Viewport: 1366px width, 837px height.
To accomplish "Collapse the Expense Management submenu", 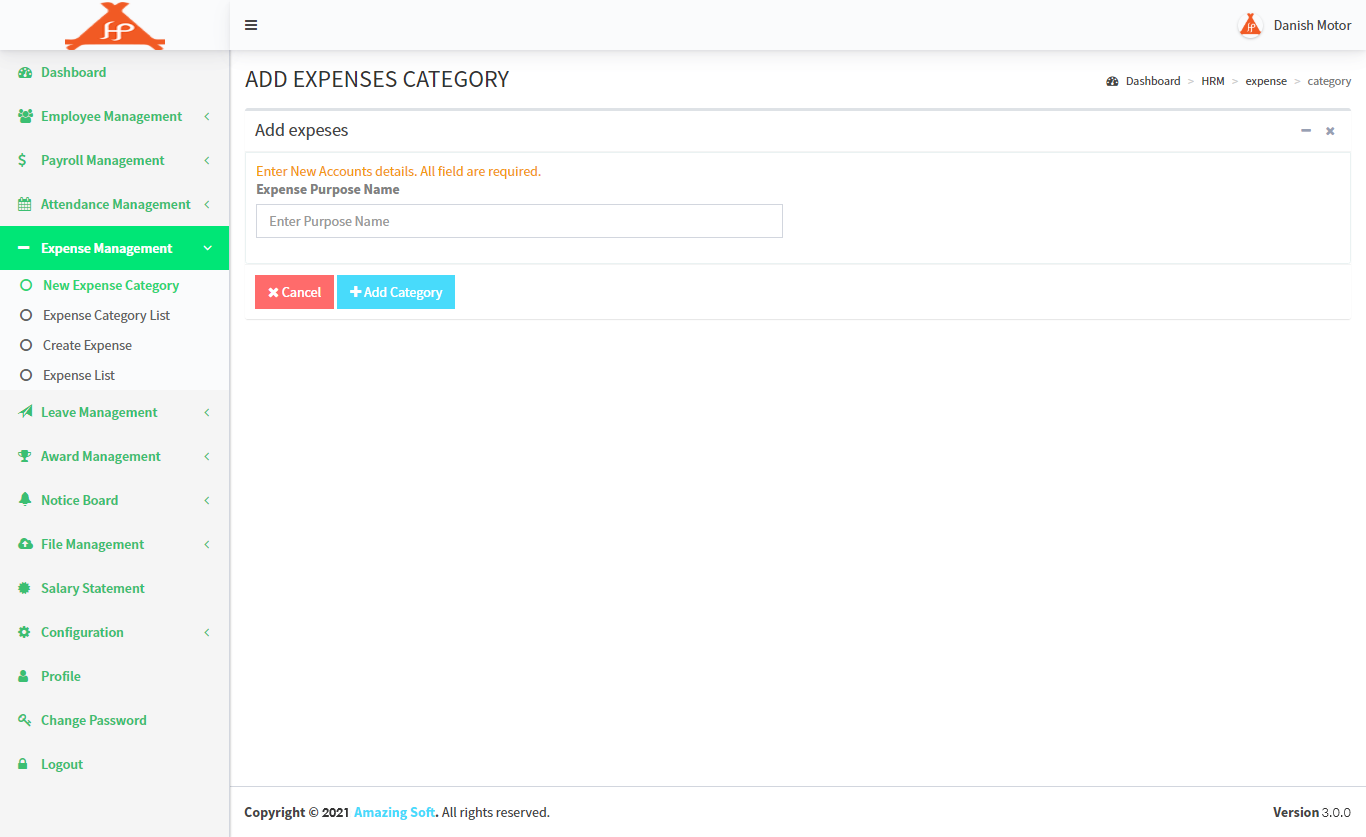I will [207, 248].
